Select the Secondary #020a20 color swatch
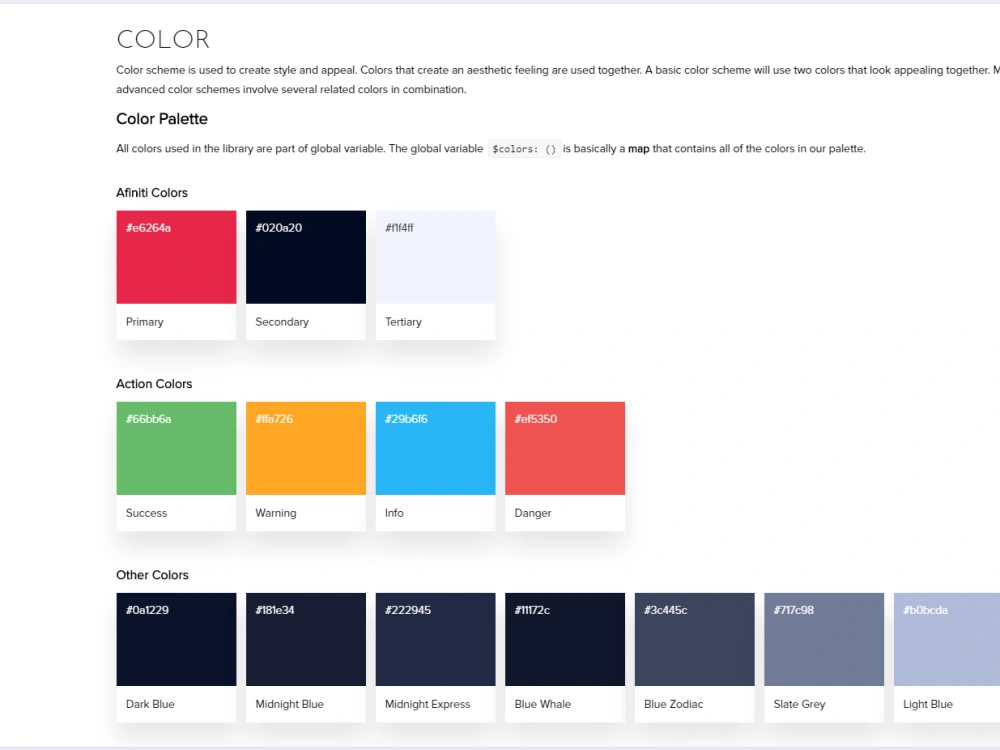 [306, 257]
